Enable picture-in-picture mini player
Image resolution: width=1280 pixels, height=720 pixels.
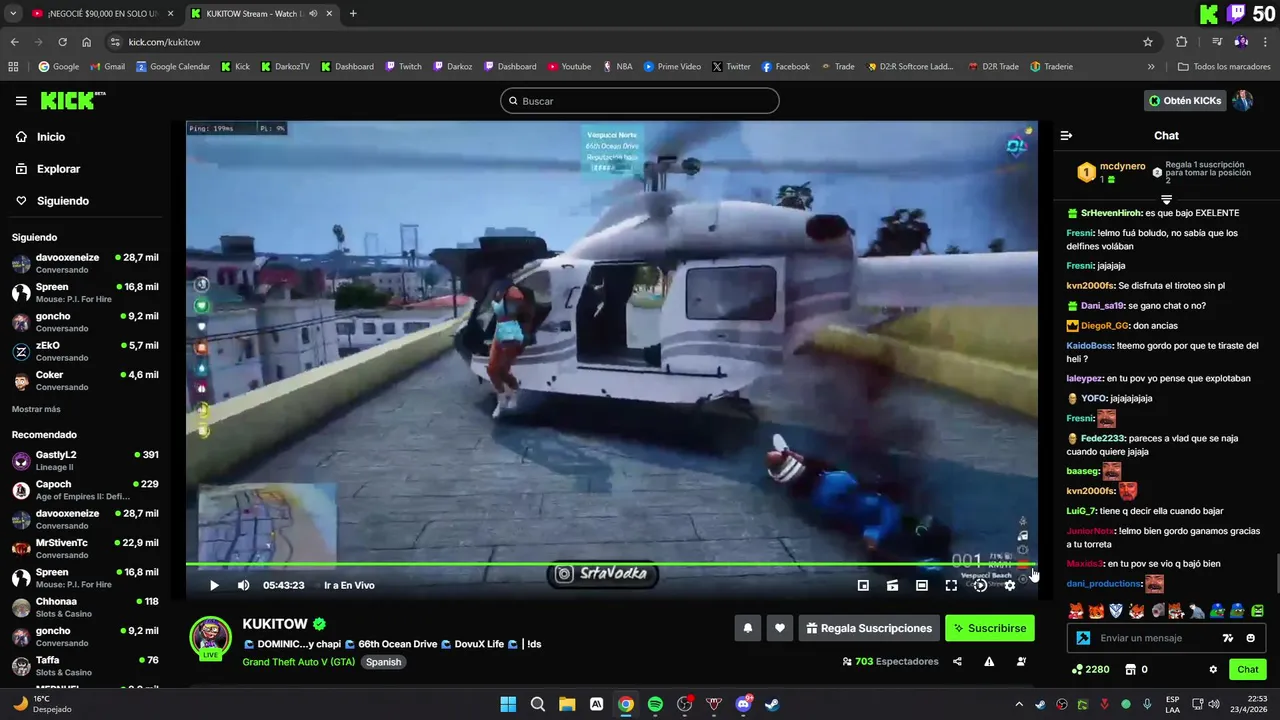863,585
